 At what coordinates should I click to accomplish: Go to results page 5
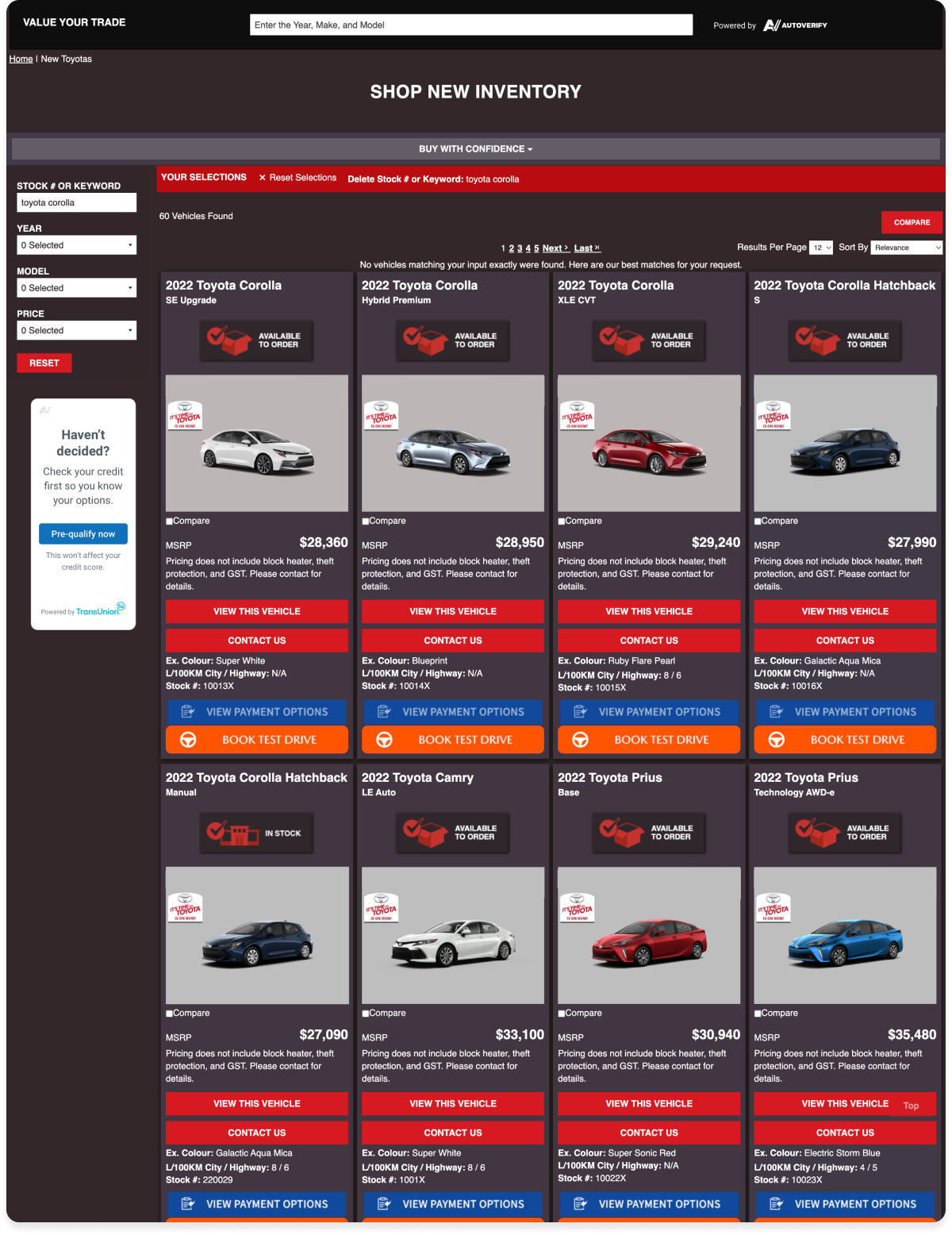point(536,248)
